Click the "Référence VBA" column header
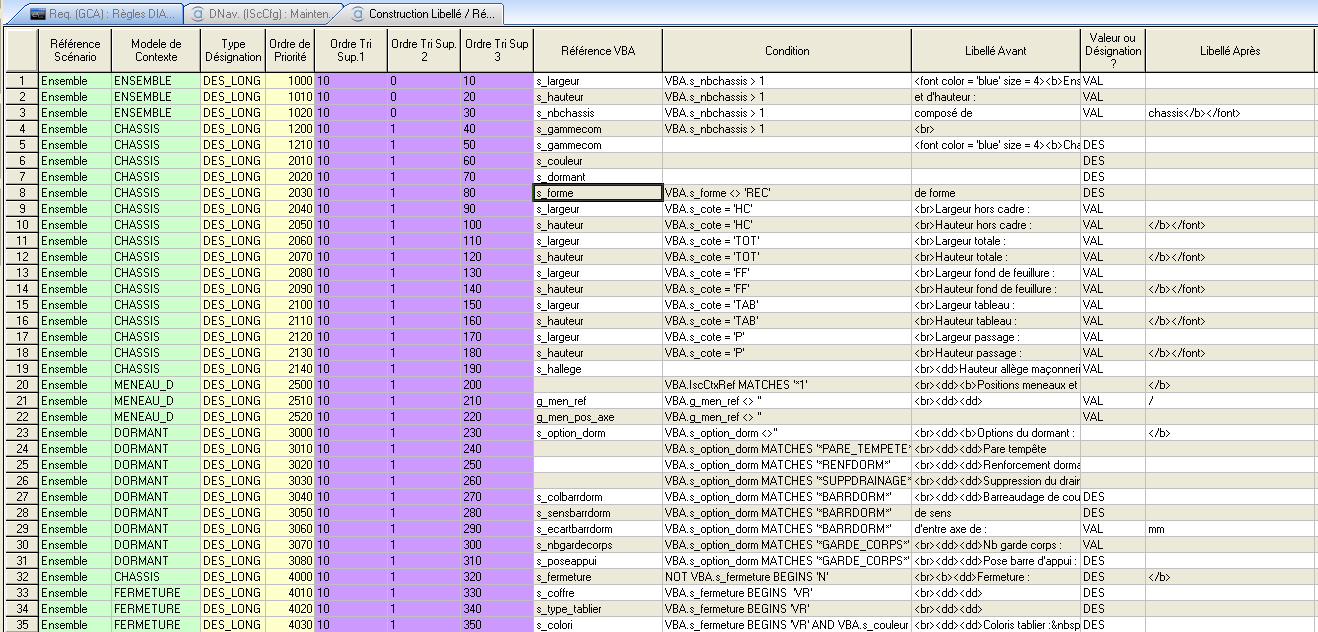Viewport: 1318px width, 632px height. [x=596, y=49]
